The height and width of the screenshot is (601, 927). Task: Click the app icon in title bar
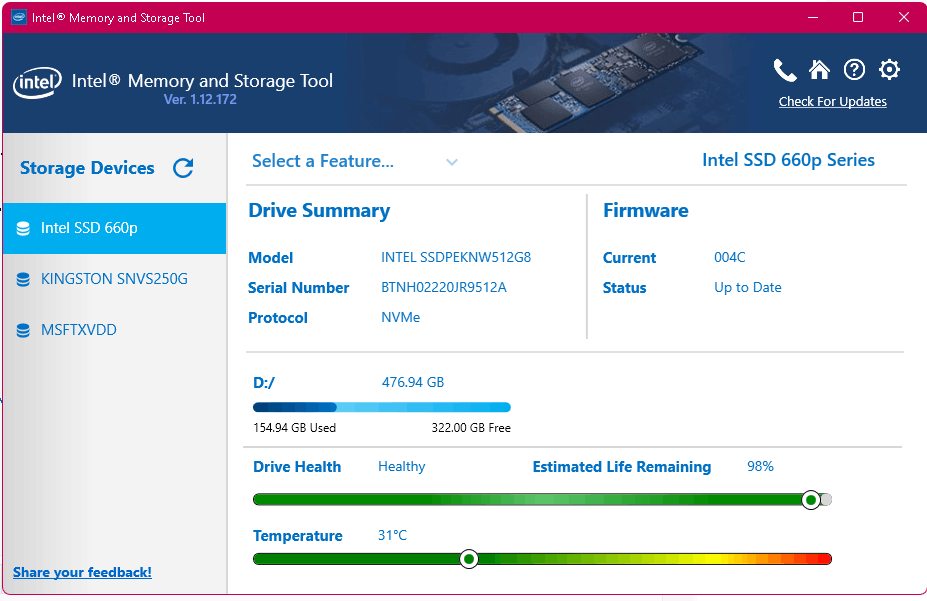point(19,17)
